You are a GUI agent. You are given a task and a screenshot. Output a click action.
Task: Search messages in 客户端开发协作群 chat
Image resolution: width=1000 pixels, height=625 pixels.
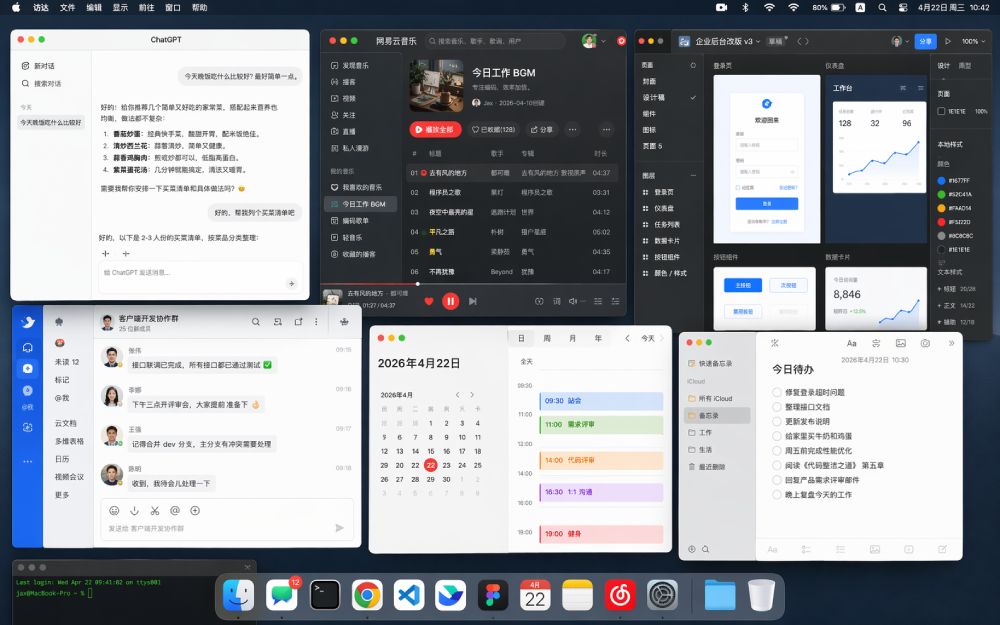coord(255,322)
